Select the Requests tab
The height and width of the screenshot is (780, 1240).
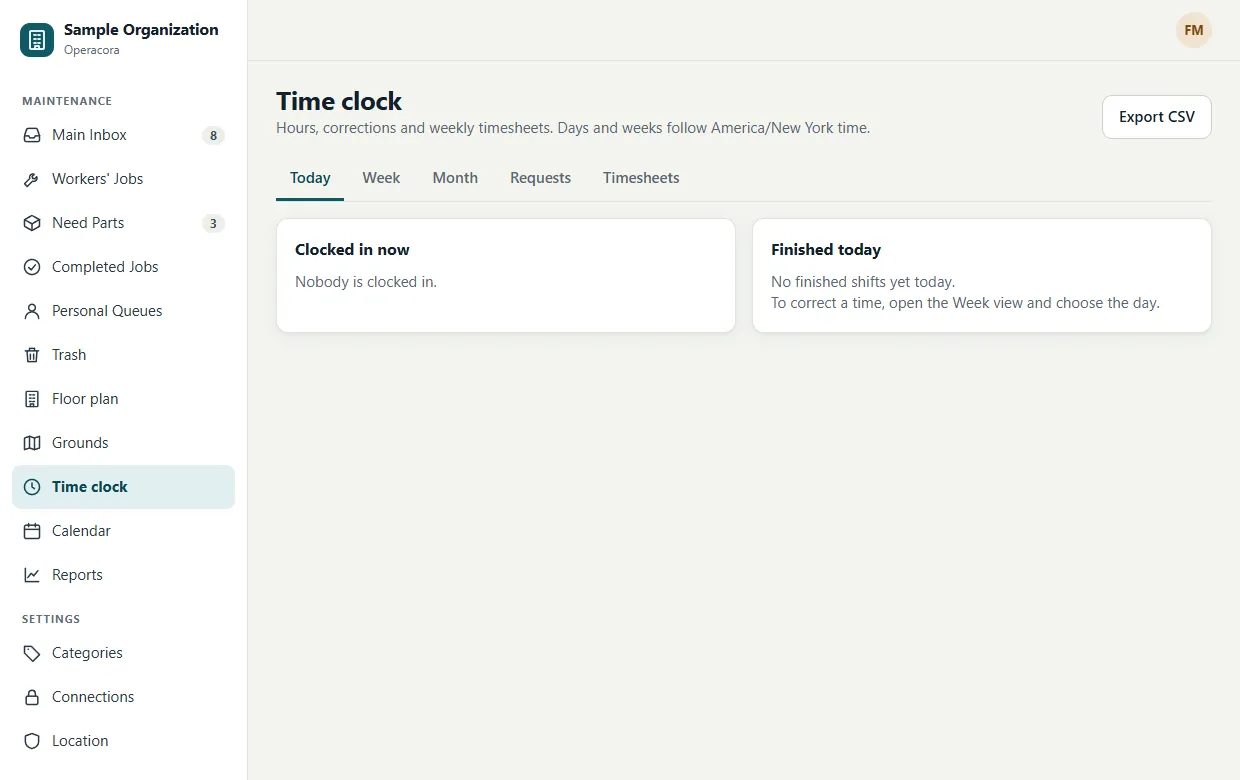tap(540, 178)
